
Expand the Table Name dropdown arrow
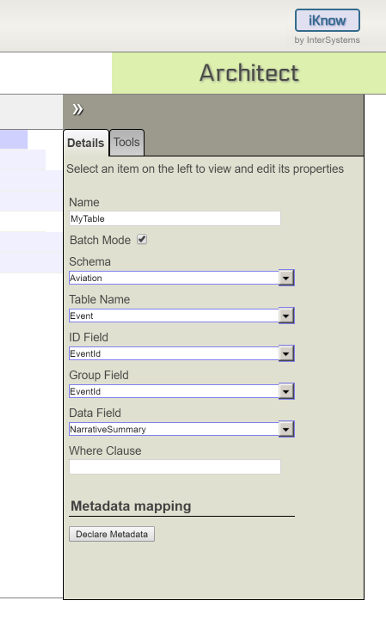(x=286, y=316)
